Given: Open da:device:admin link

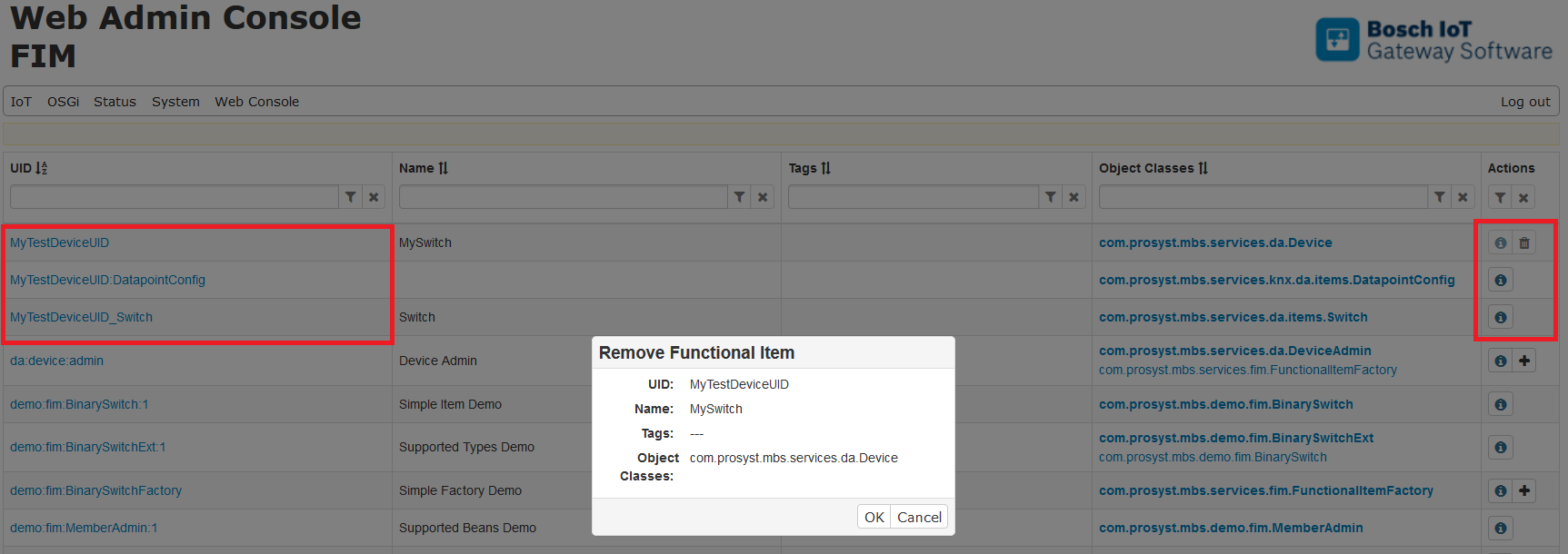Looking at the screenshot, I should click(x=56, y=361).
